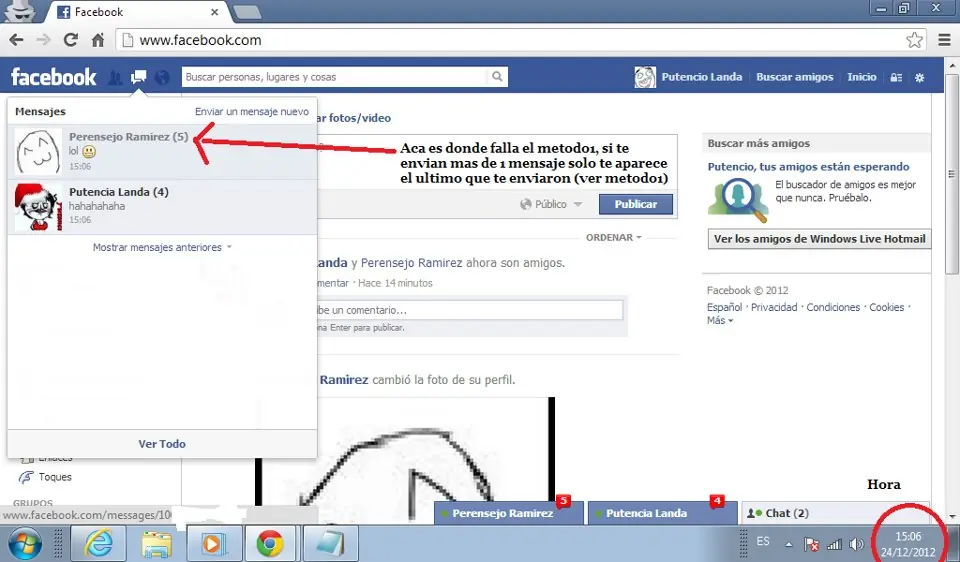Open the Chrome menu icon
960x562 pixels.
pyautogui.click(x=945, y=40)
